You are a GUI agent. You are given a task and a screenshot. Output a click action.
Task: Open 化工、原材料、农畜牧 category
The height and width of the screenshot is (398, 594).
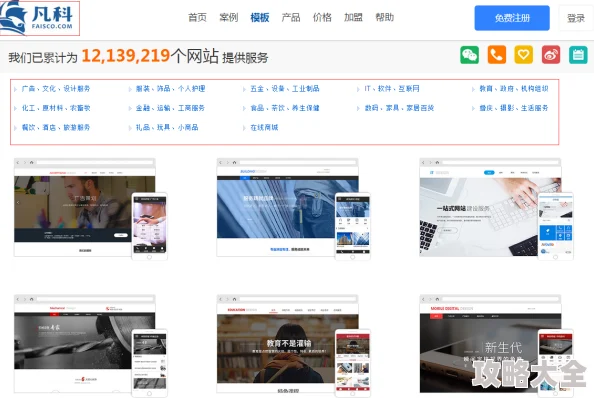(56, 108)
